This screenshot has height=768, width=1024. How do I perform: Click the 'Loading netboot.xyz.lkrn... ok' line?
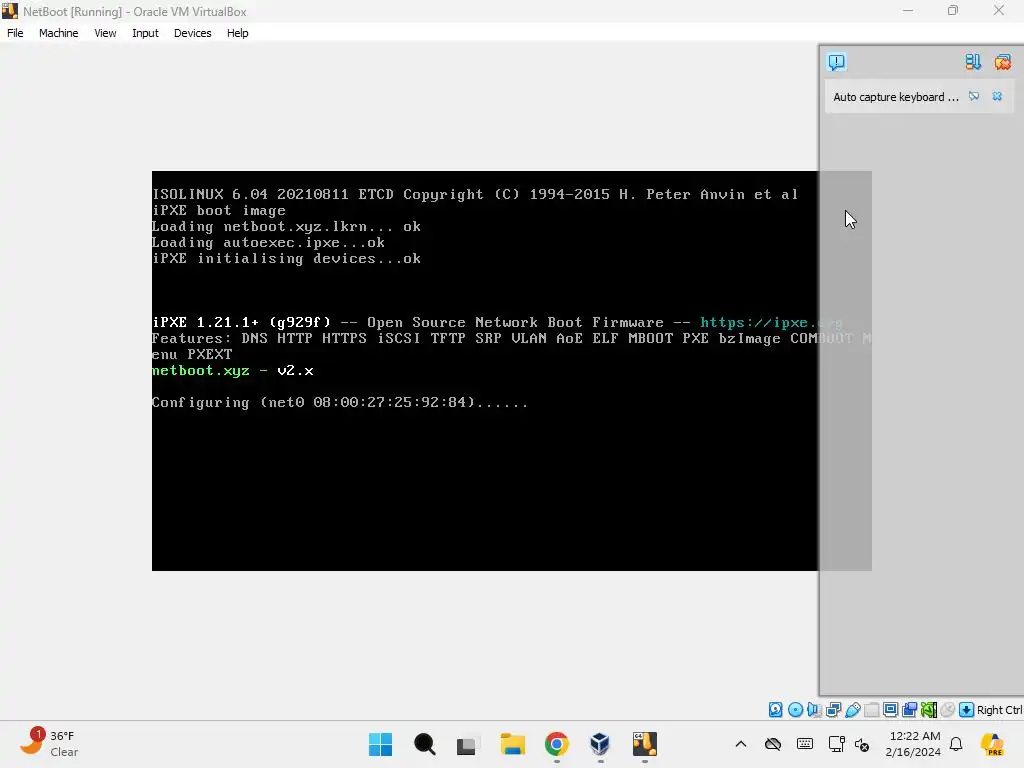tap(286, 227)
